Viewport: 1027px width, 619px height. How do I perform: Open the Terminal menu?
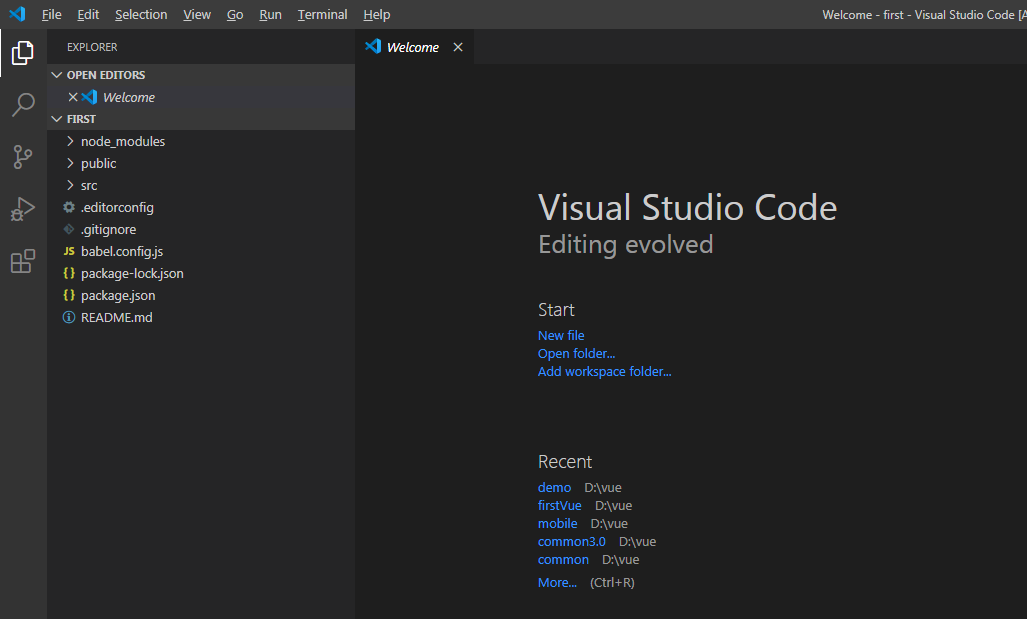(x=322, y=15)
